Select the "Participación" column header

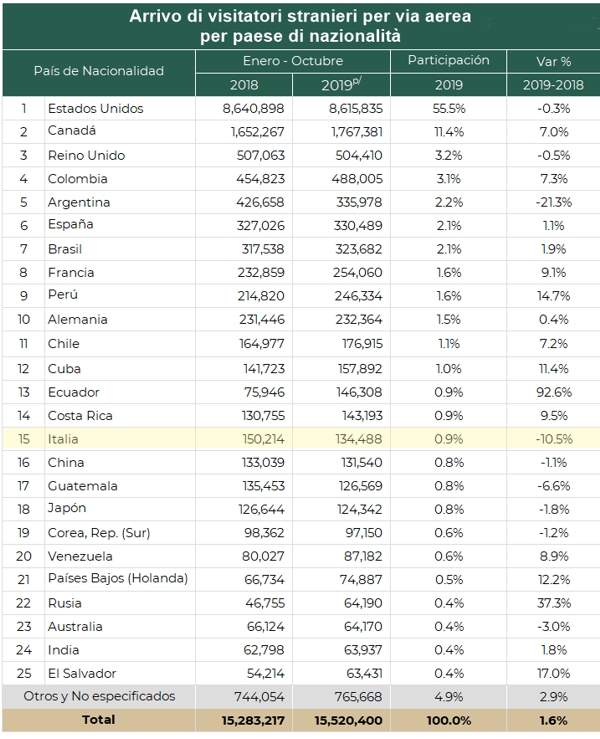pos(448,61)
